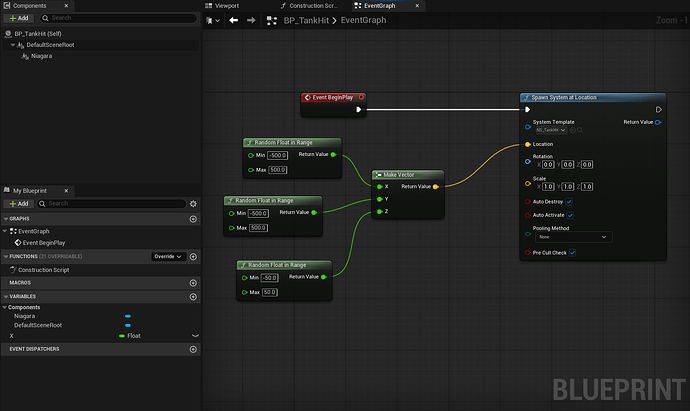Open the functions Override dropdown
The width and height of the screenshot is (690, 411).
point(166,257)
